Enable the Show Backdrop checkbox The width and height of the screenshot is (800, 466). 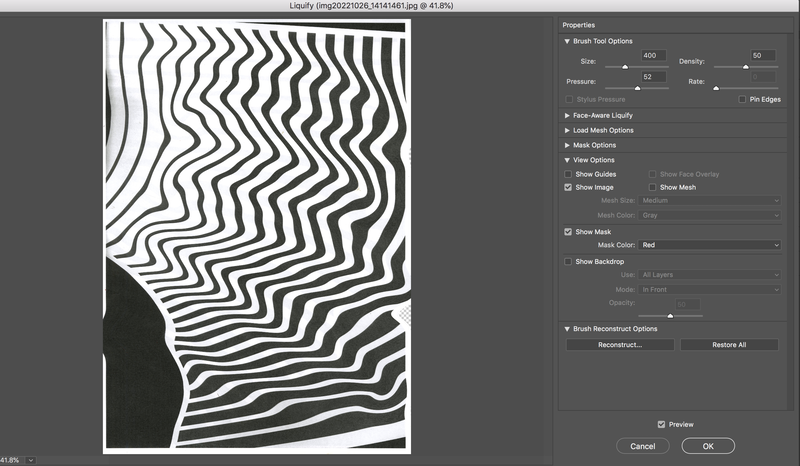pos(568,261)
